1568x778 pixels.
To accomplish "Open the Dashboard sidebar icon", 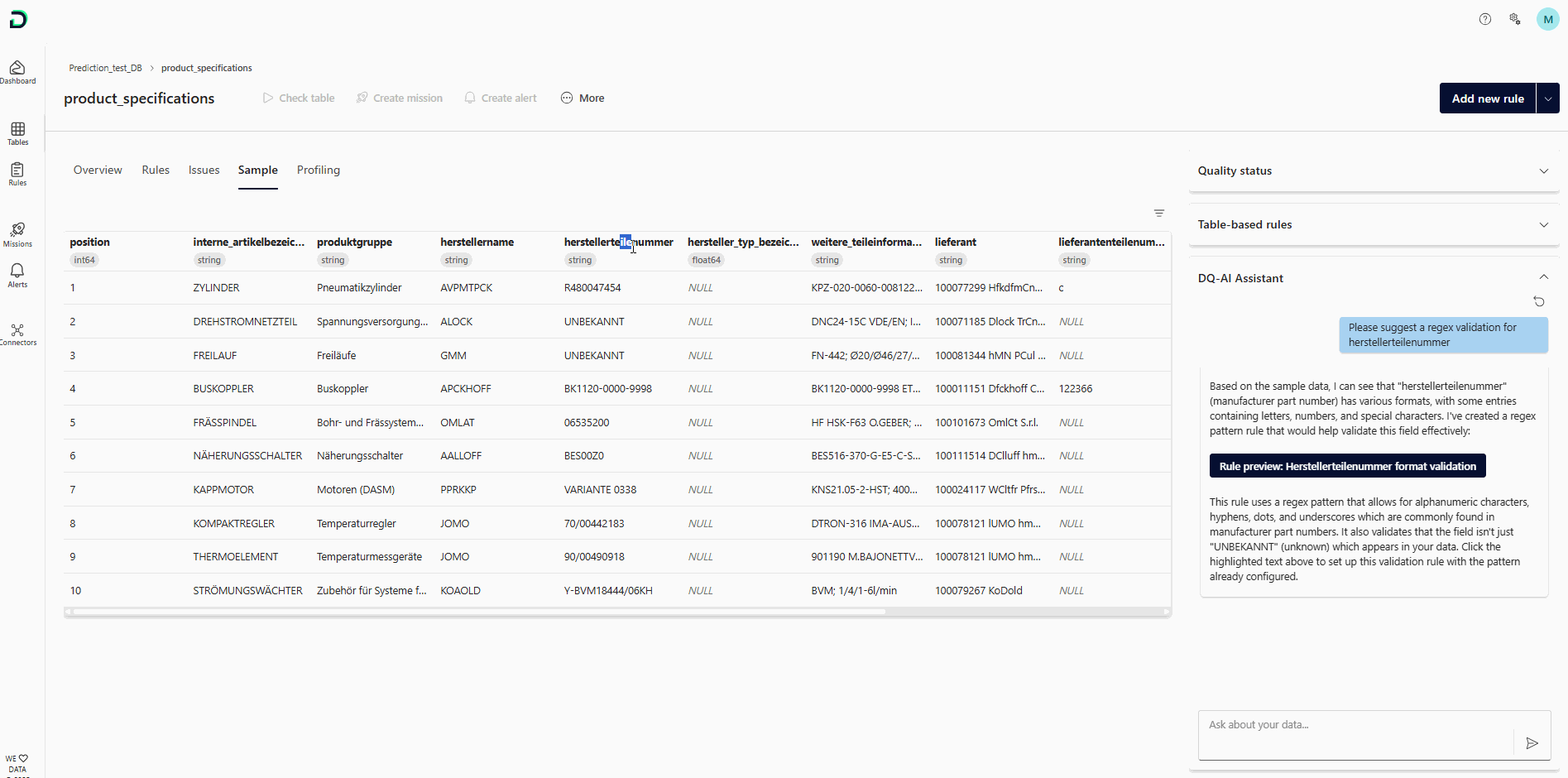I will (17, 72).
